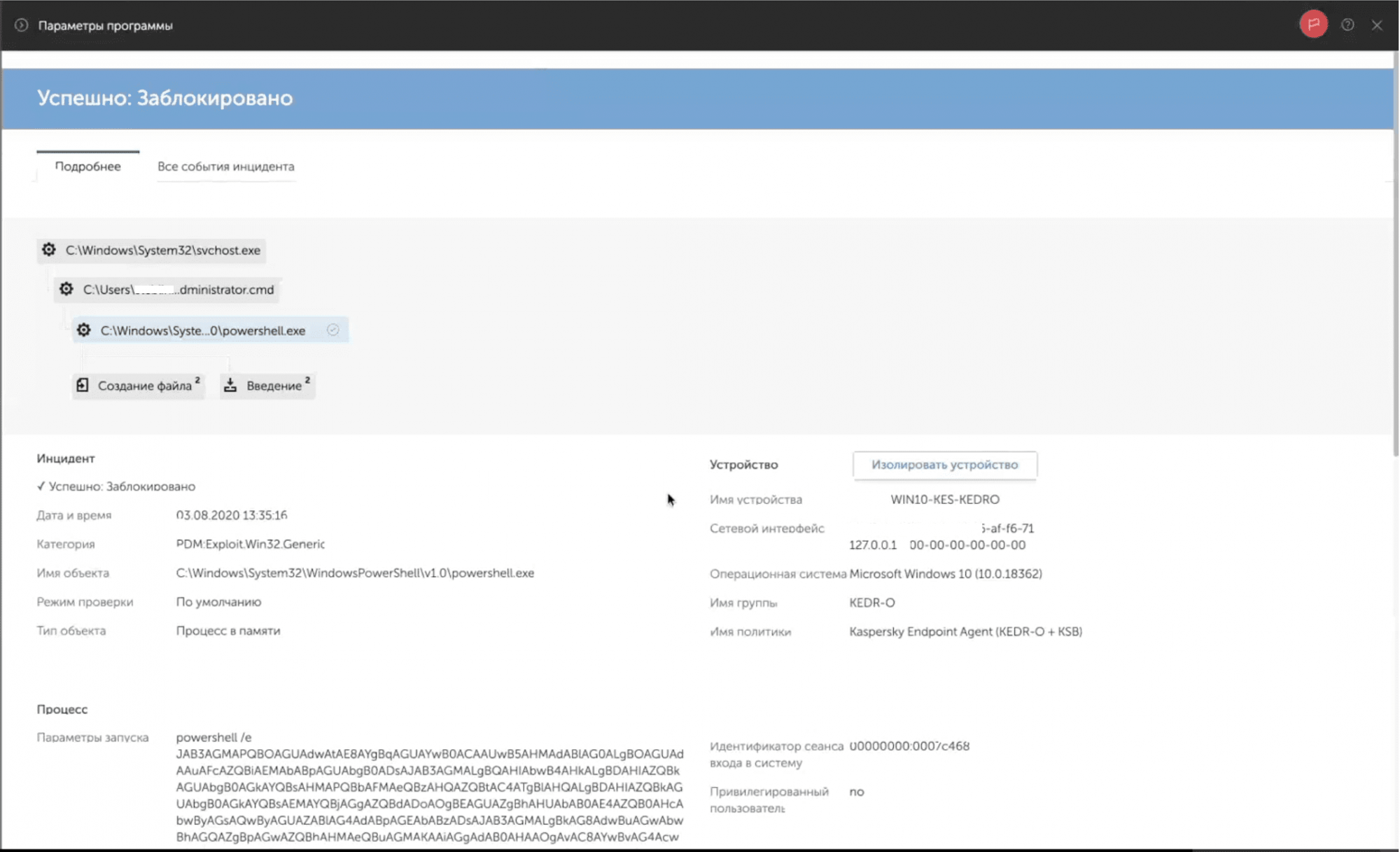Select the svchost.exe process tree node
The height and width of the screenshot is (852, 1400).
tap(162, 251)
